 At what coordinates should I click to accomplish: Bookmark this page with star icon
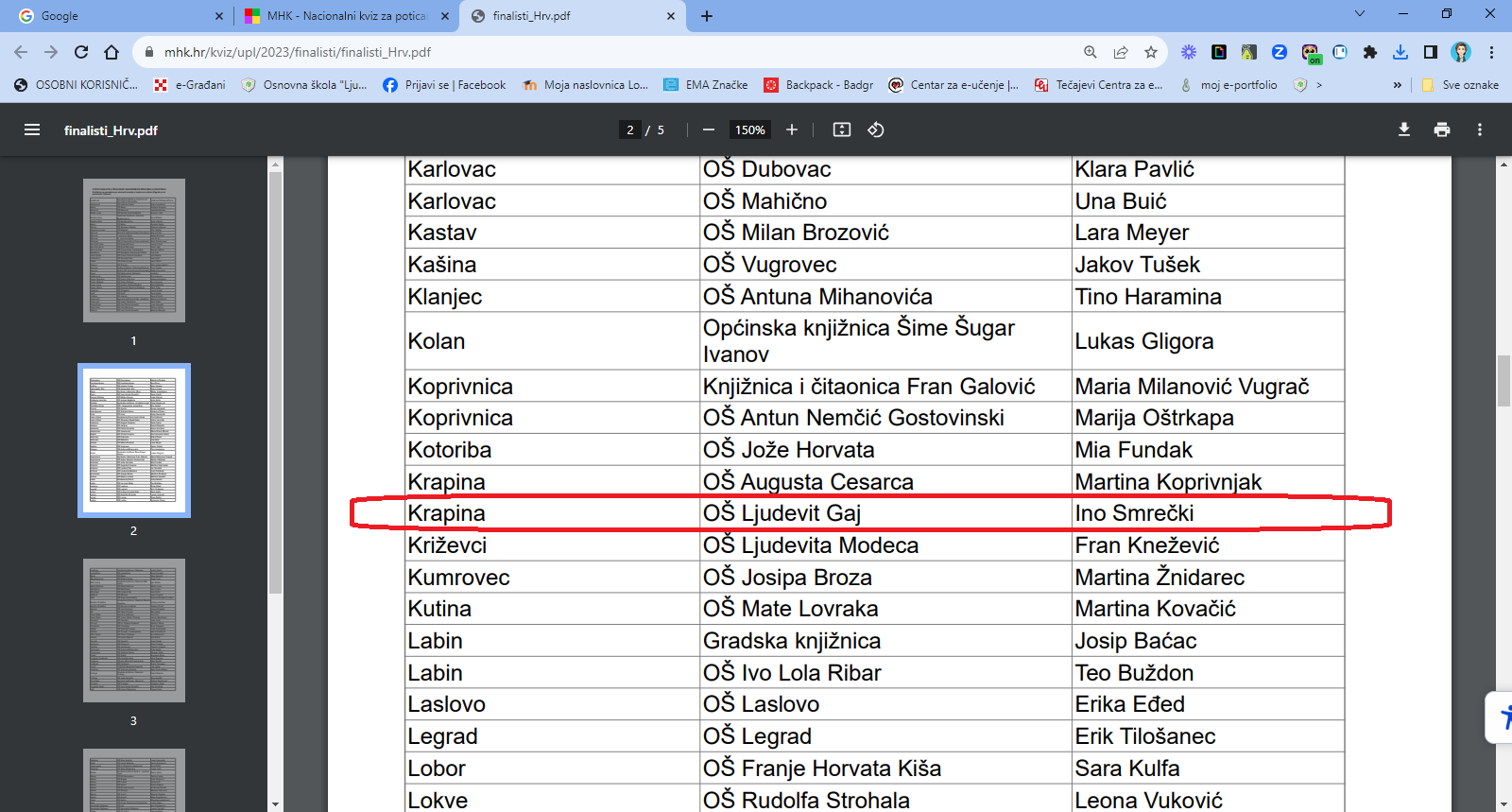1151,52
